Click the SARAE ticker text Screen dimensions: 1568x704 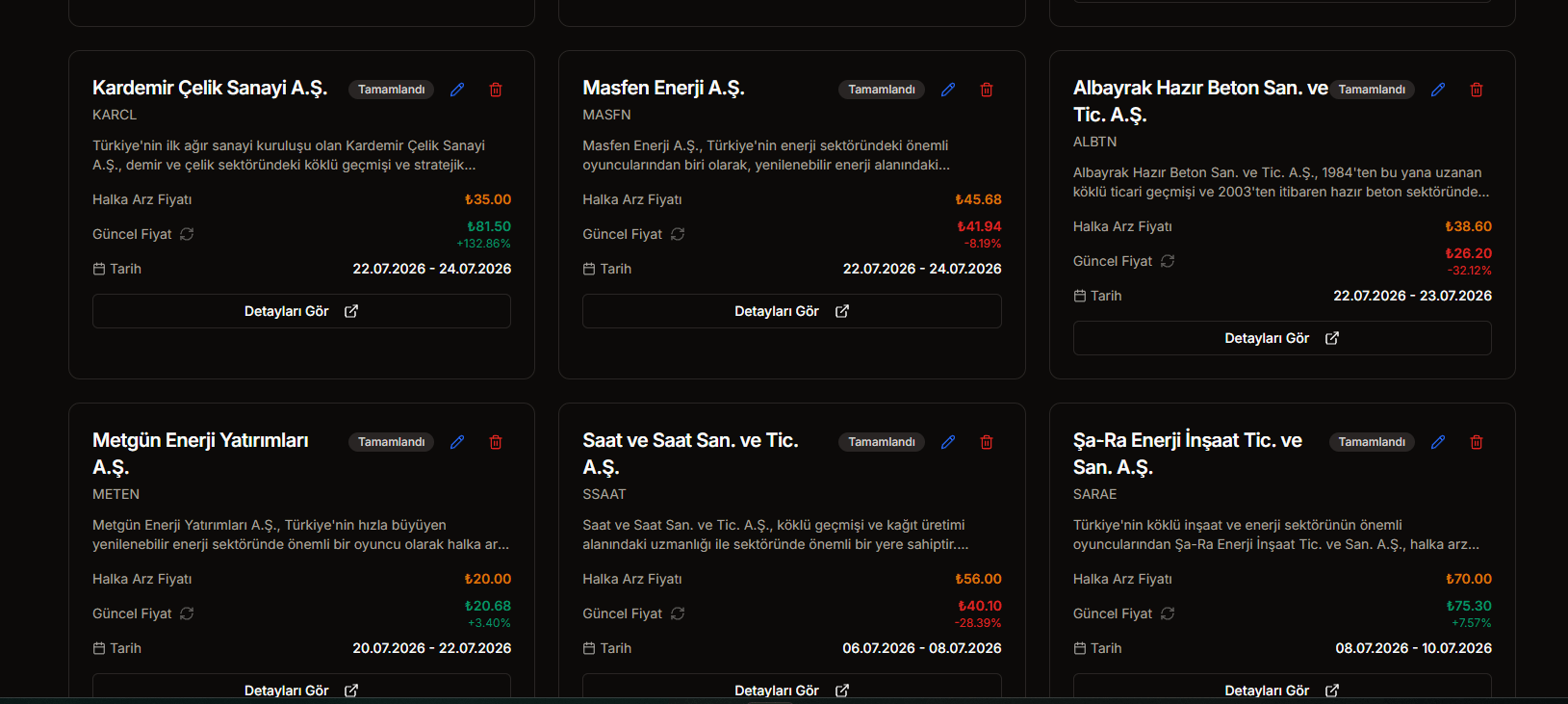1095,494
